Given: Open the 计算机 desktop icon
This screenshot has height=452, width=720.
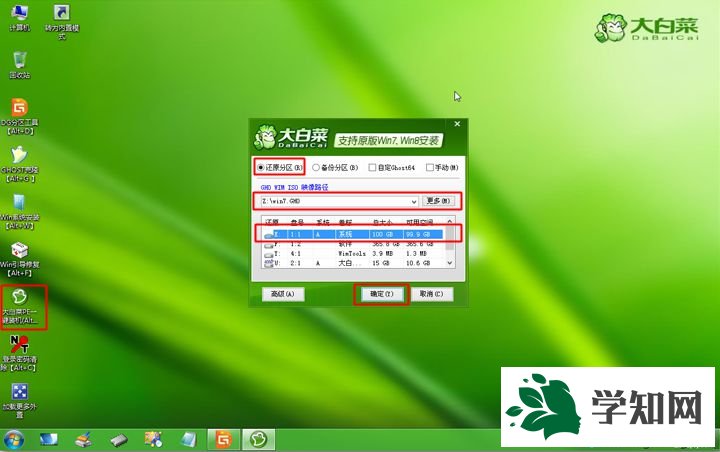Looking at the screenshot, I should 20,15.
